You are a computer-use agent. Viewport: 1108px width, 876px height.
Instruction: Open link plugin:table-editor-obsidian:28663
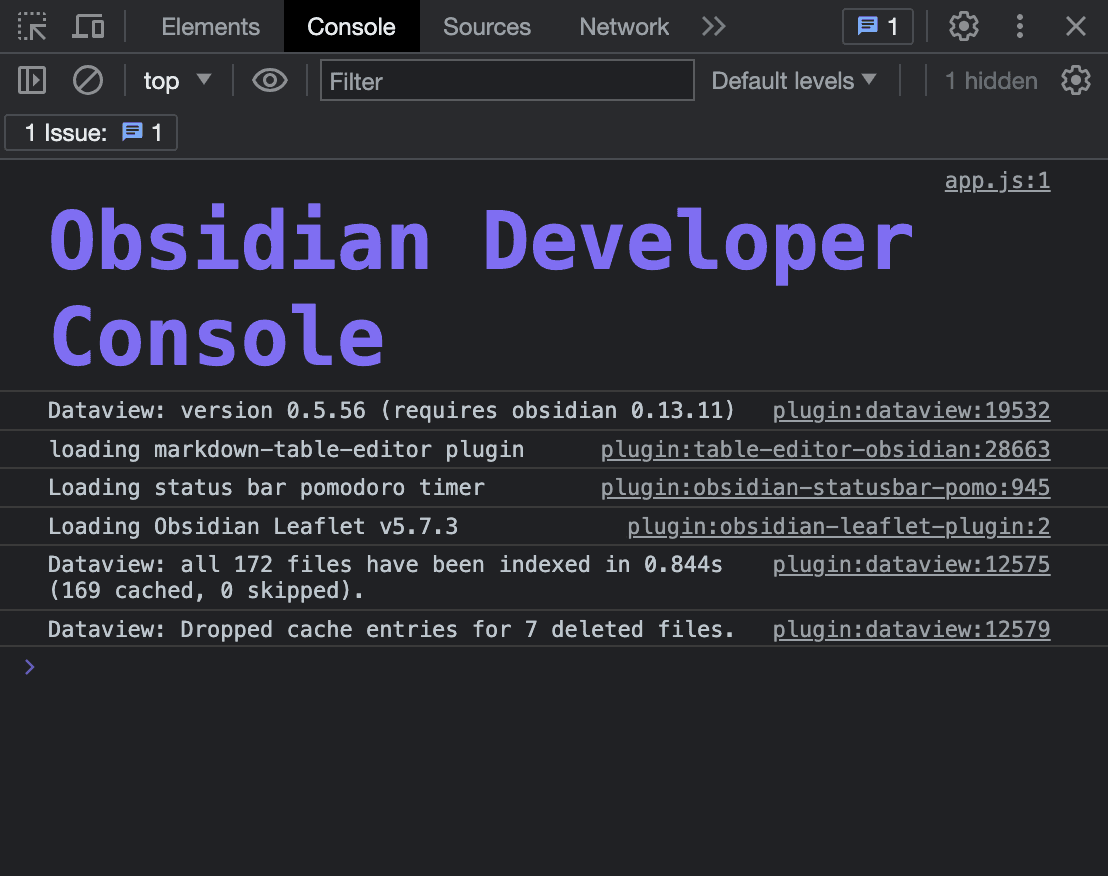(x=825, y=449)
